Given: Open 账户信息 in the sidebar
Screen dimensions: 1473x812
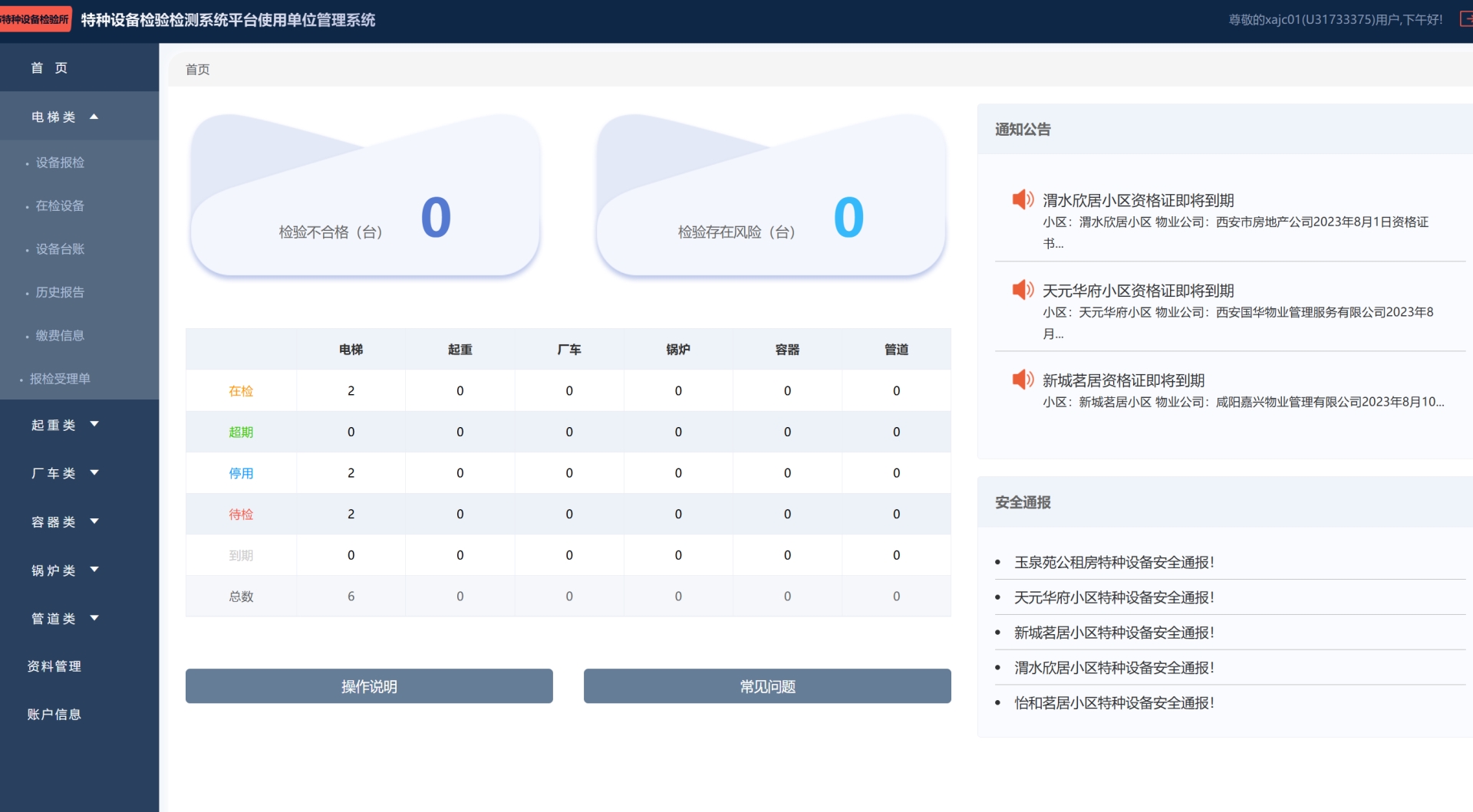Looking at the screenshot, I should pyautogui.click(x=54, y=715).
